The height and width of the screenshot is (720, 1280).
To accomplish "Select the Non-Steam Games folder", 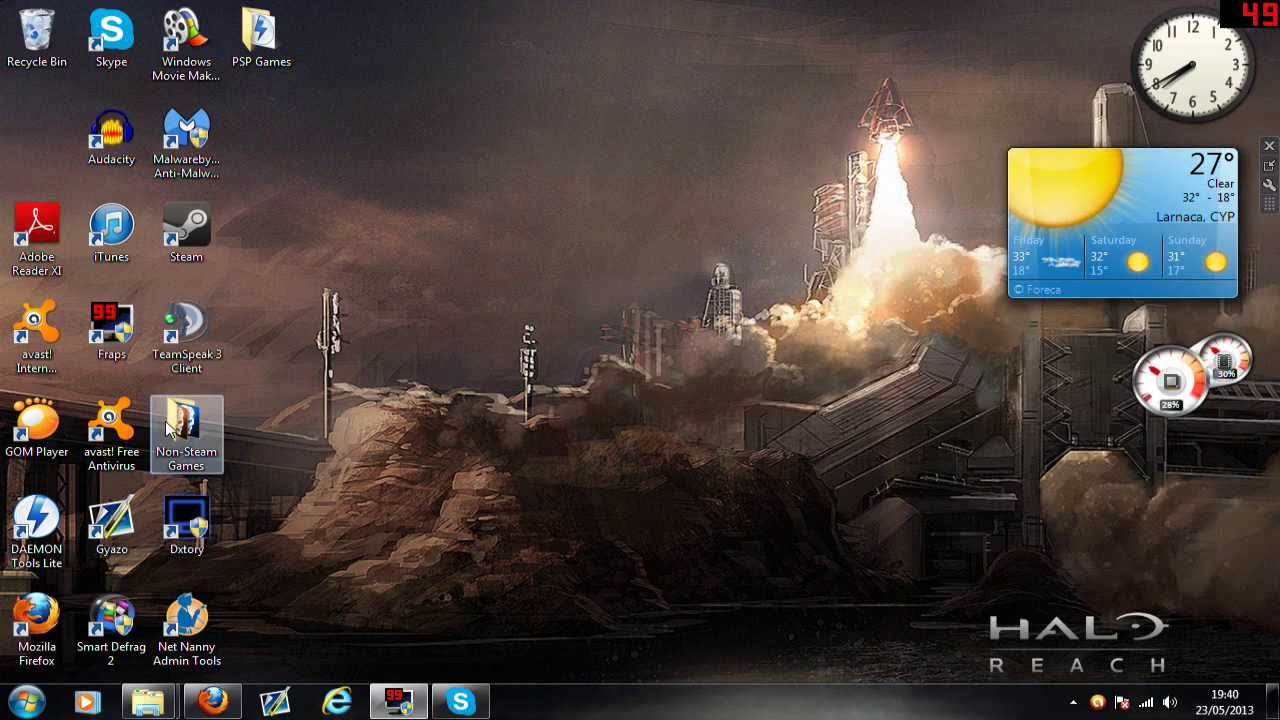I will 186,436.
